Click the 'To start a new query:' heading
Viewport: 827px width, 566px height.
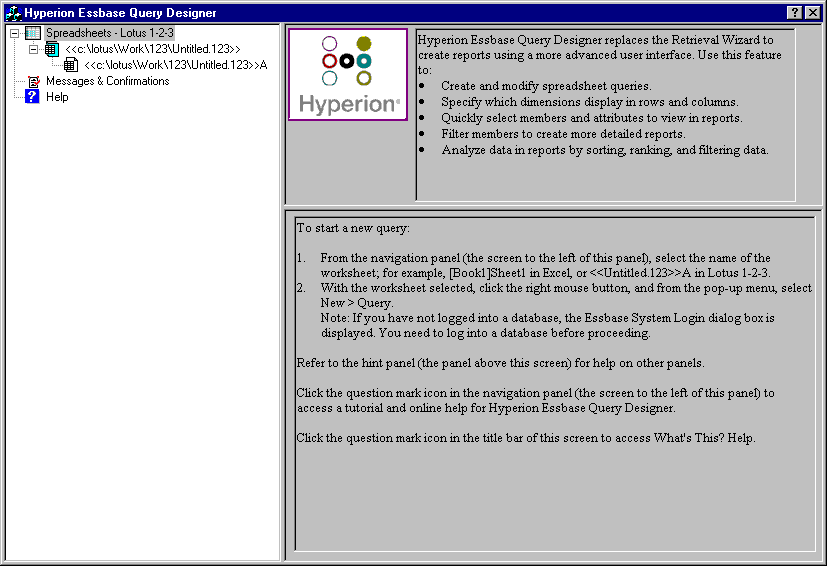[353, 228]
